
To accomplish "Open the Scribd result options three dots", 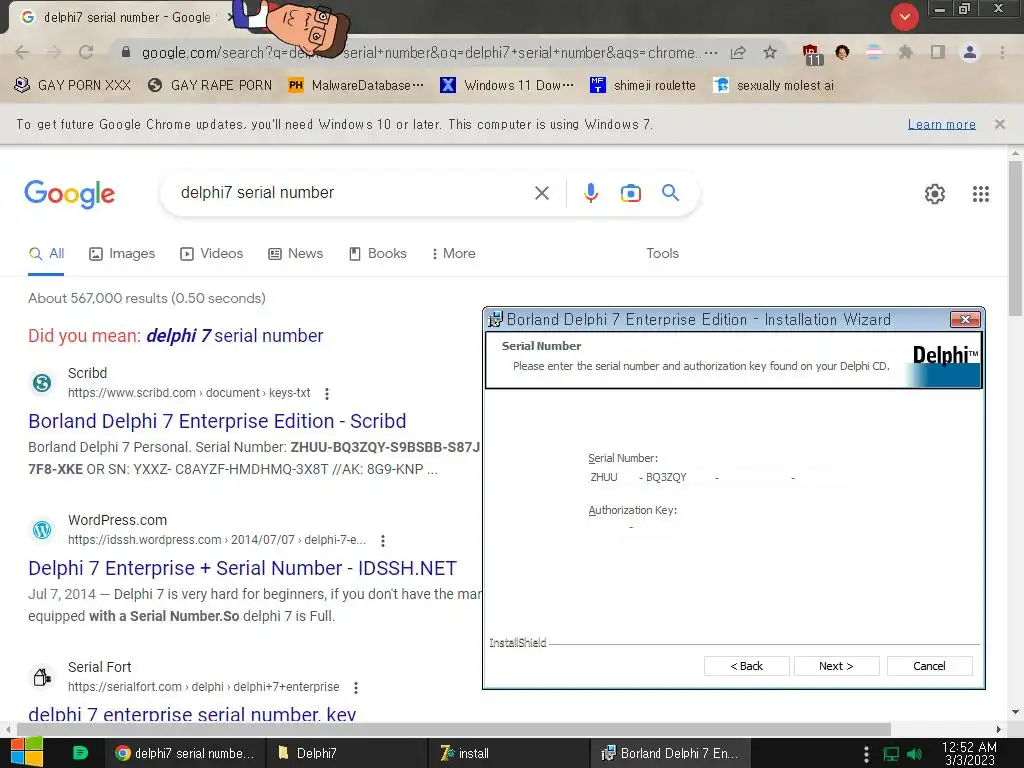I will (x=327, y=394).
